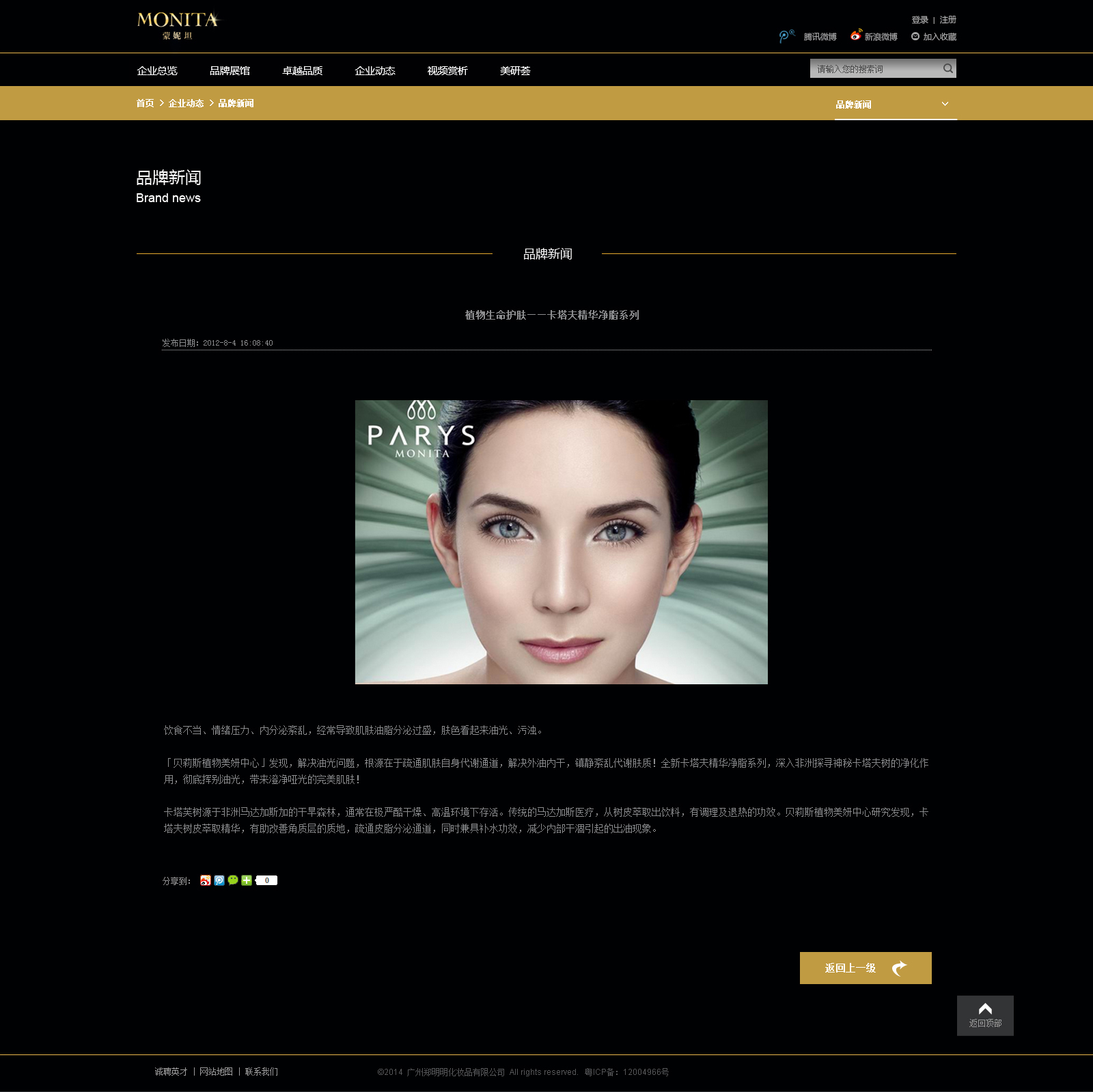The width and height of the screenshot is (1093, 1092).
Task: Click the 返回上一级 button
Action: click(x=866, y=968)
